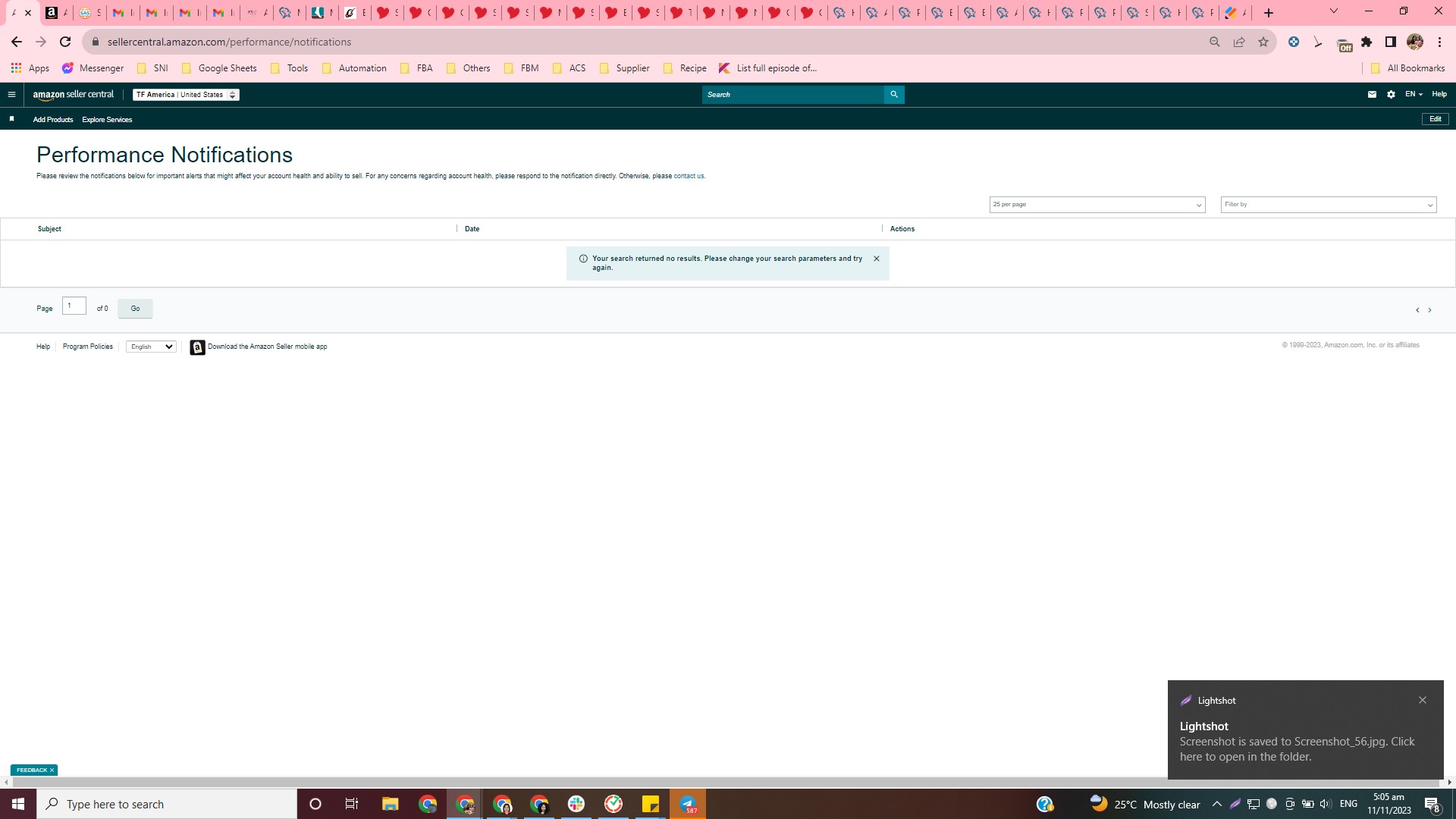Open the Chrome extensions puzzle icon
1456x819 pixels.
click(x=1367, y=42)
